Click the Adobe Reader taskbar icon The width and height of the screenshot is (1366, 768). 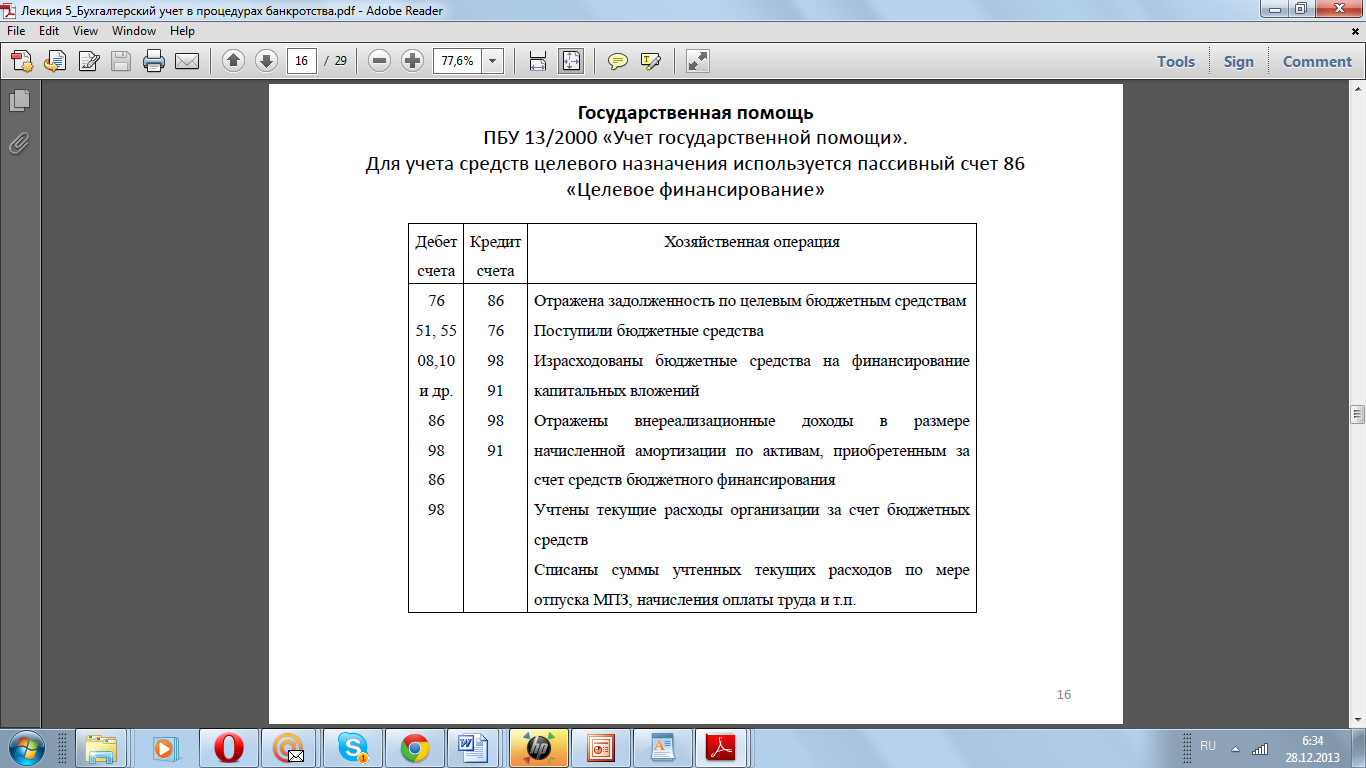pos(721,747)
